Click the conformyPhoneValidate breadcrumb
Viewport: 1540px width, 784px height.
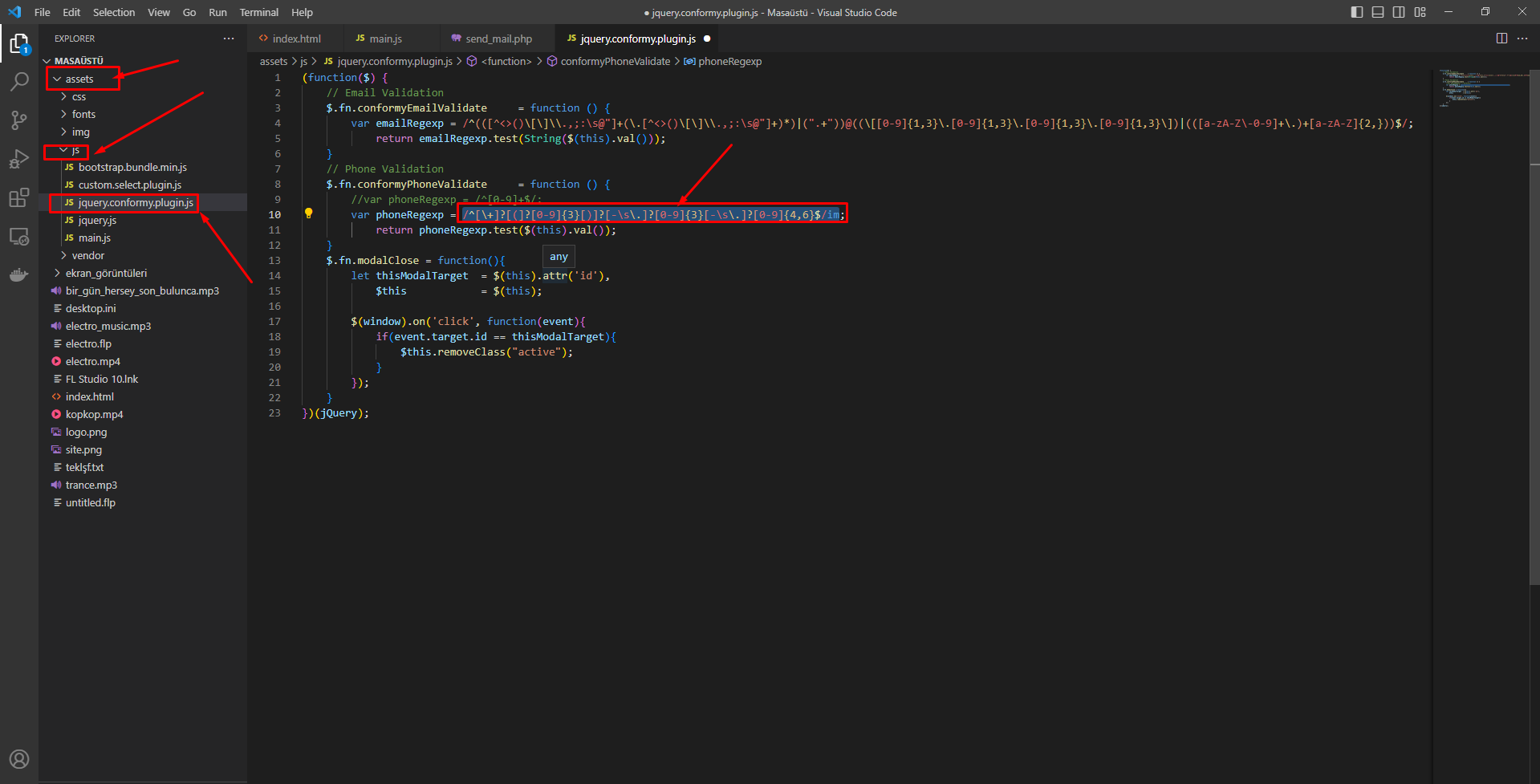(615, 61)
